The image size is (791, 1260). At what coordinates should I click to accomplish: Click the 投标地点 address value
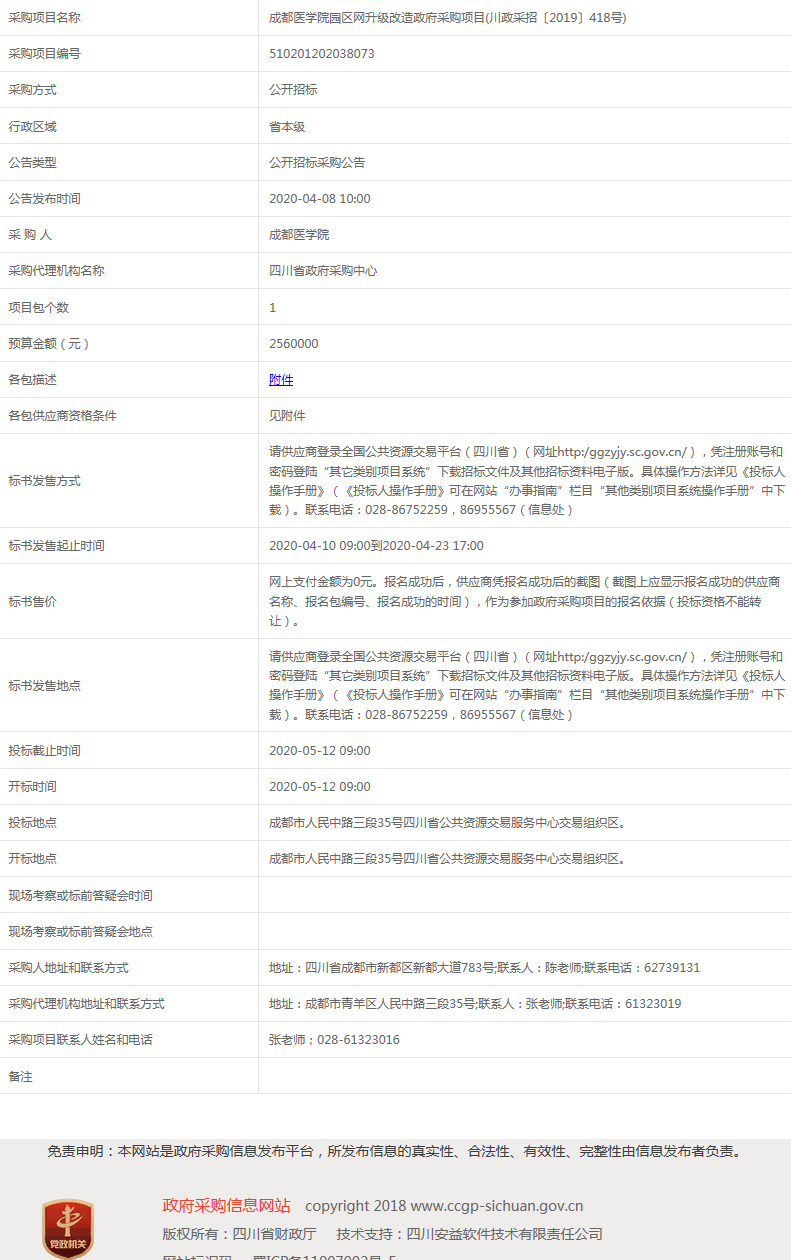[x=447, y=823]
